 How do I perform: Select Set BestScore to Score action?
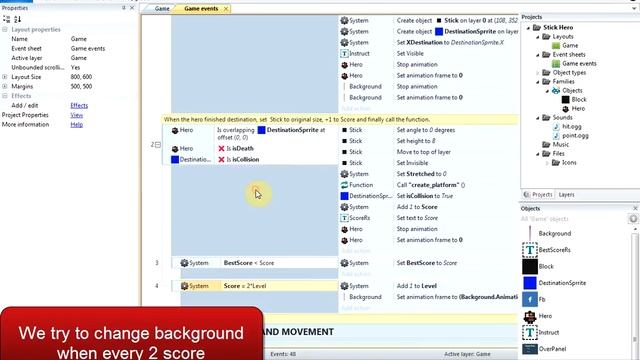coord(427,263)
